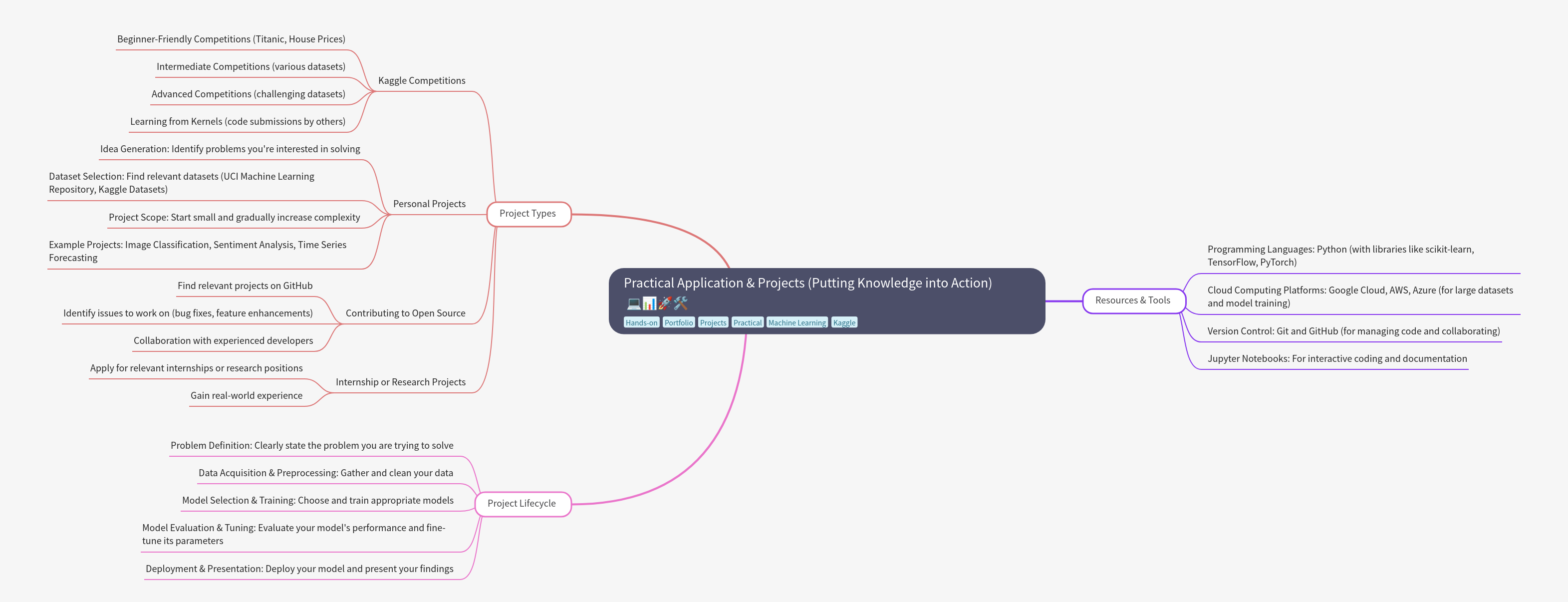Click 'Model Evaluation & Tuning' lifecycle step

(294, 534)
